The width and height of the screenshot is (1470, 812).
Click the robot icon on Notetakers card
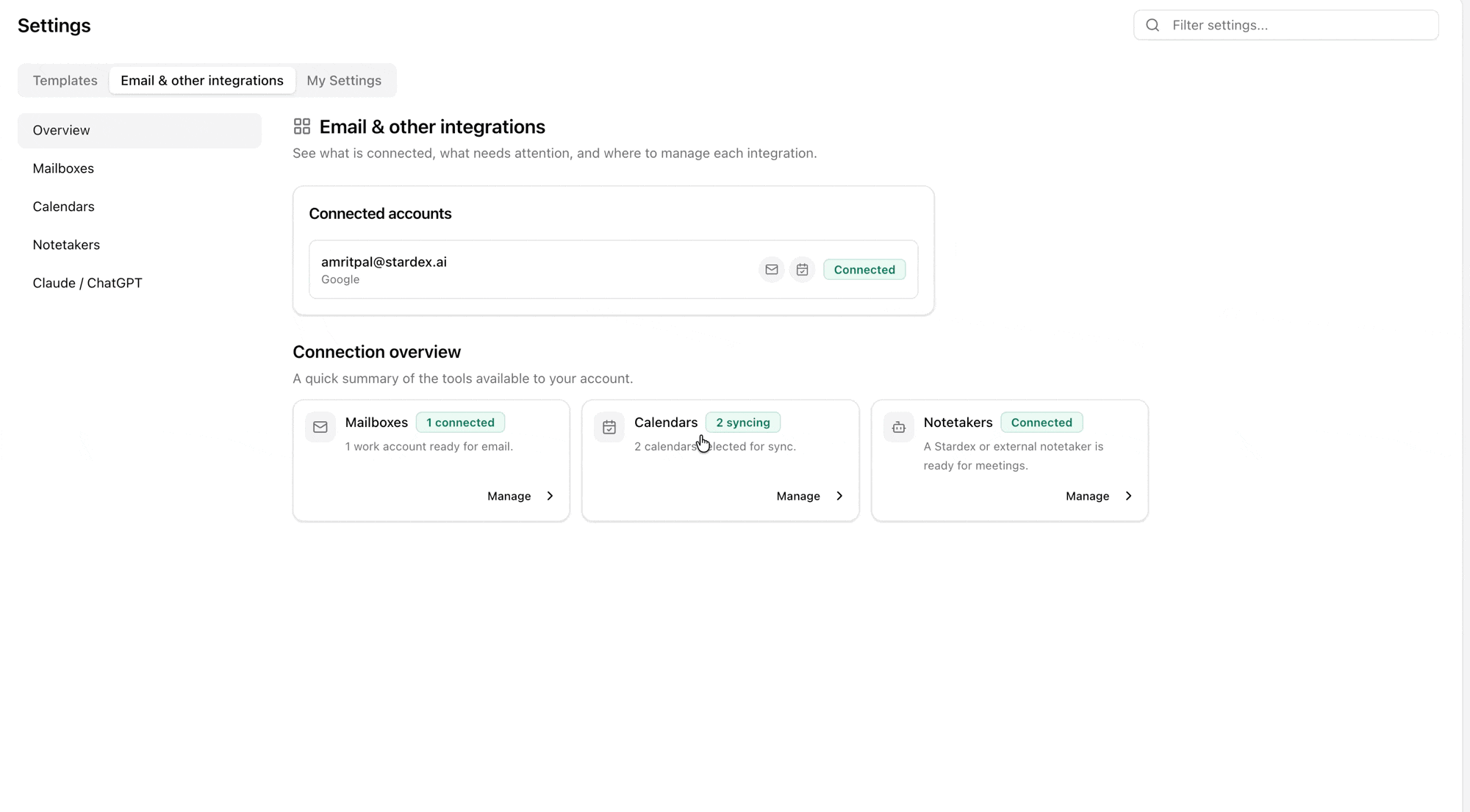tap(898, 427)
